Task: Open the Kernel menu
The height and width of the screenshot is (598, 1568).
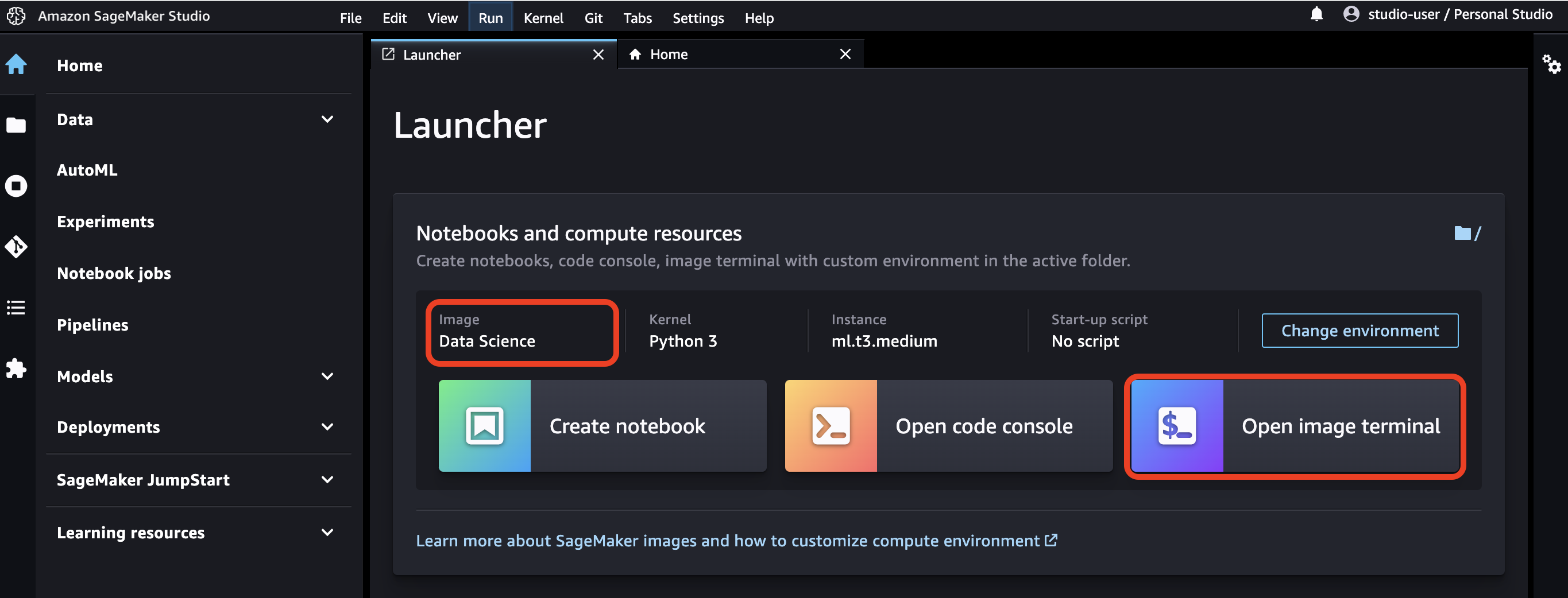Action: [x=543, y=18]
